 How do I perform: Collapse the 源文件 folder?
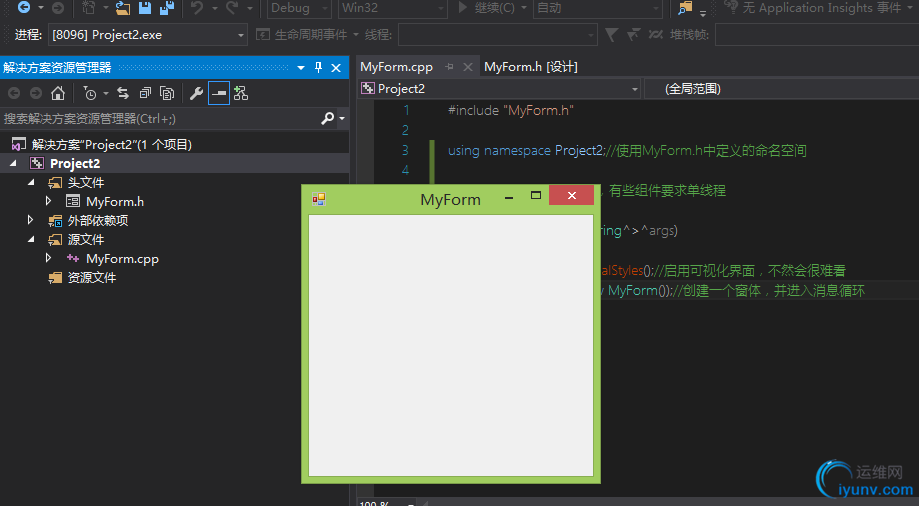[x=31, y=239]
